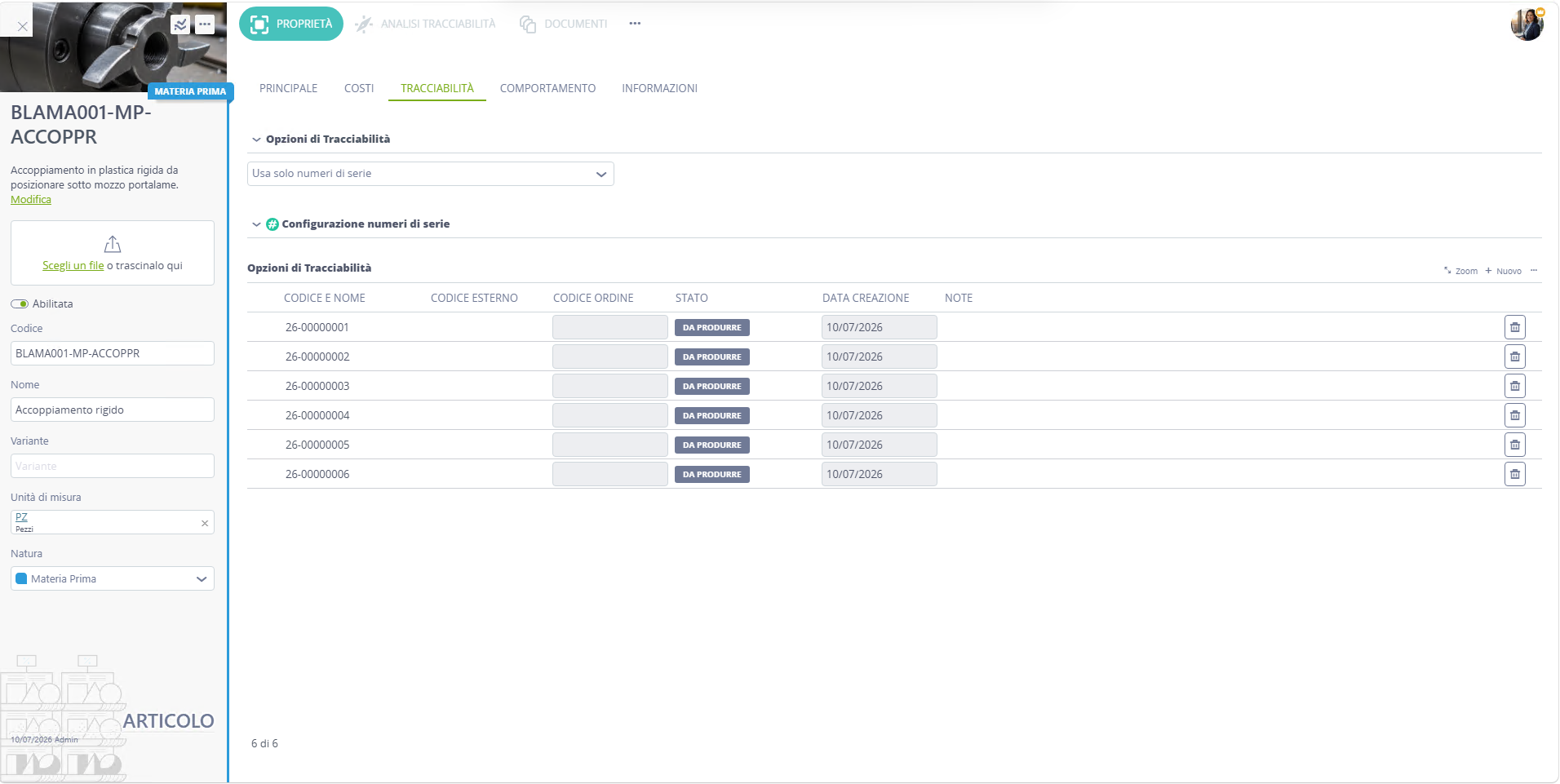The width and height of the screenshot is (1560, 784).
Task: Open the table options ellipsis next to Nuovo
Action: tap(1534, 270)
